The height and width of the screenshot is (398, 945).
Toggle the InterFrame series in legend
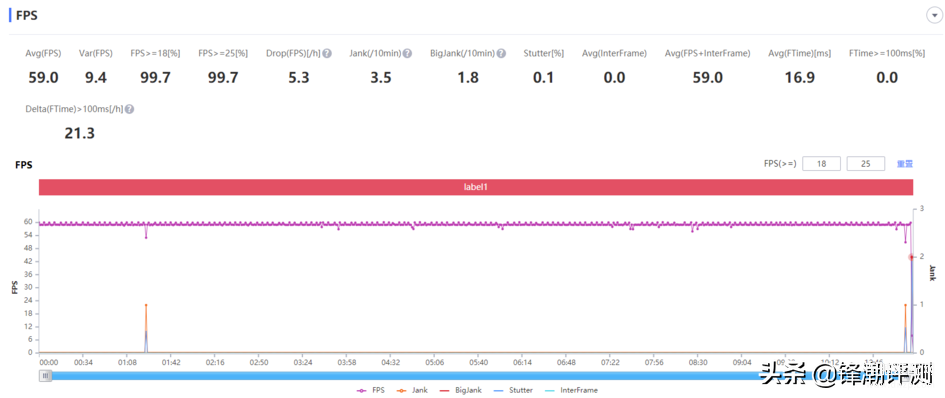pyautogui.click(x=570, y=391)
